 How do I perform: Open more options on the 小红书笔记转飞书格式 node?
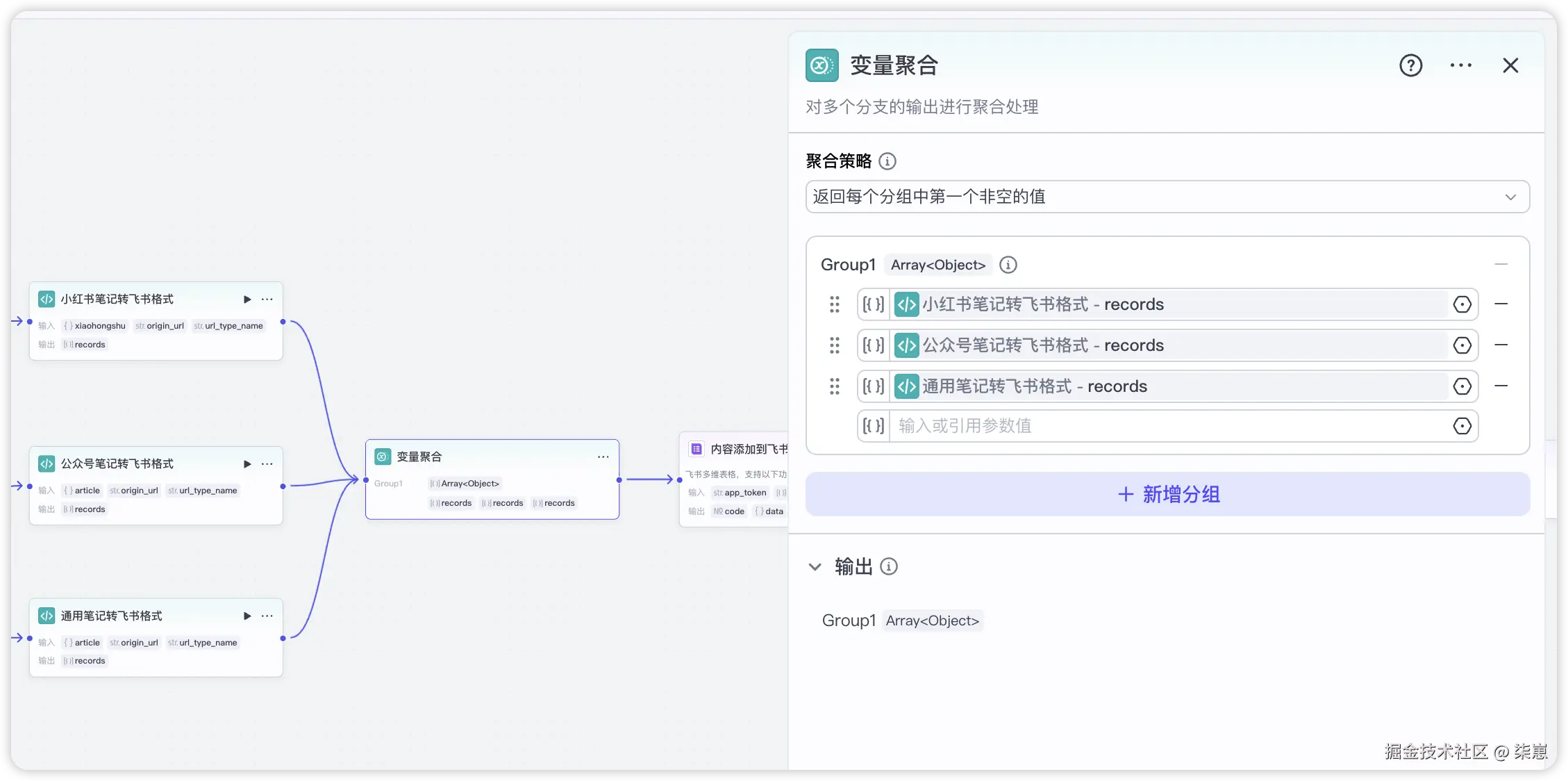[x=267, y=299]
